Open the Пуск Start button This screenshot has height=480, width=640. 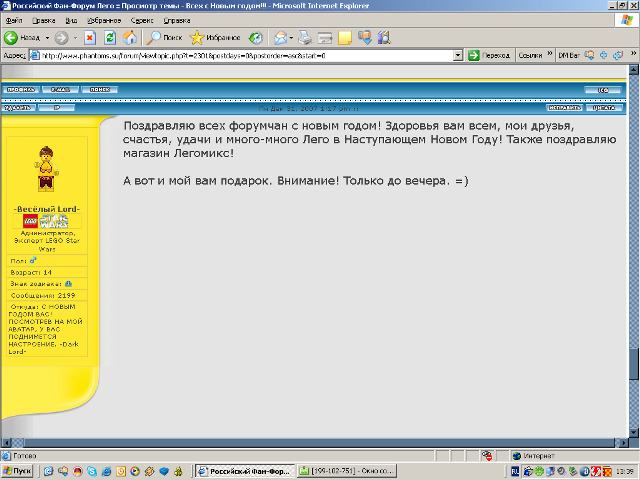[x=17, y=471]
